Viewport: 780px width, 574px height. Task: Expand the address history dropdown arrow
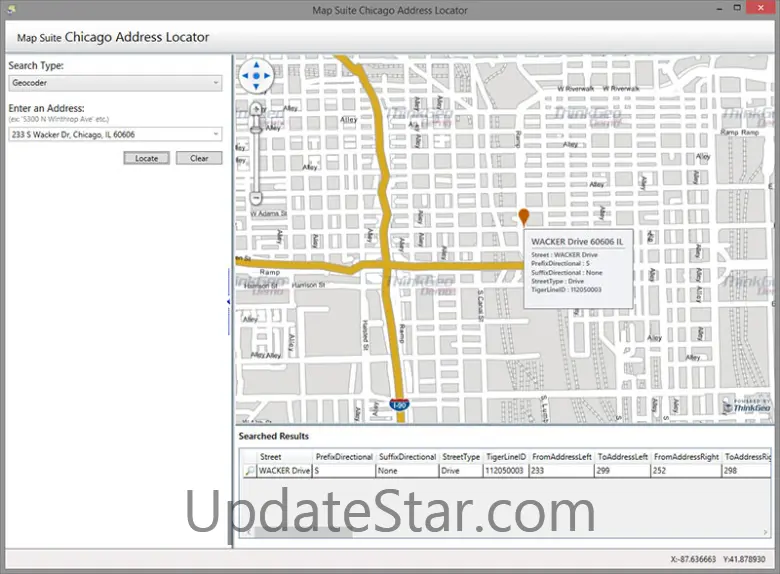(x=216, y=134)
